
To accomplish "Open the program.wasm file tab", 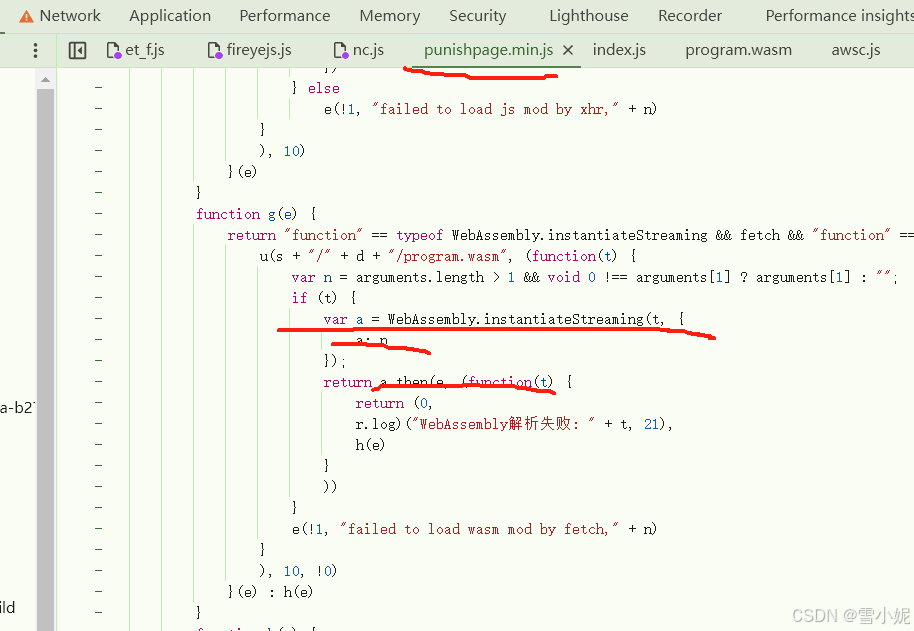I will (739, 50).
